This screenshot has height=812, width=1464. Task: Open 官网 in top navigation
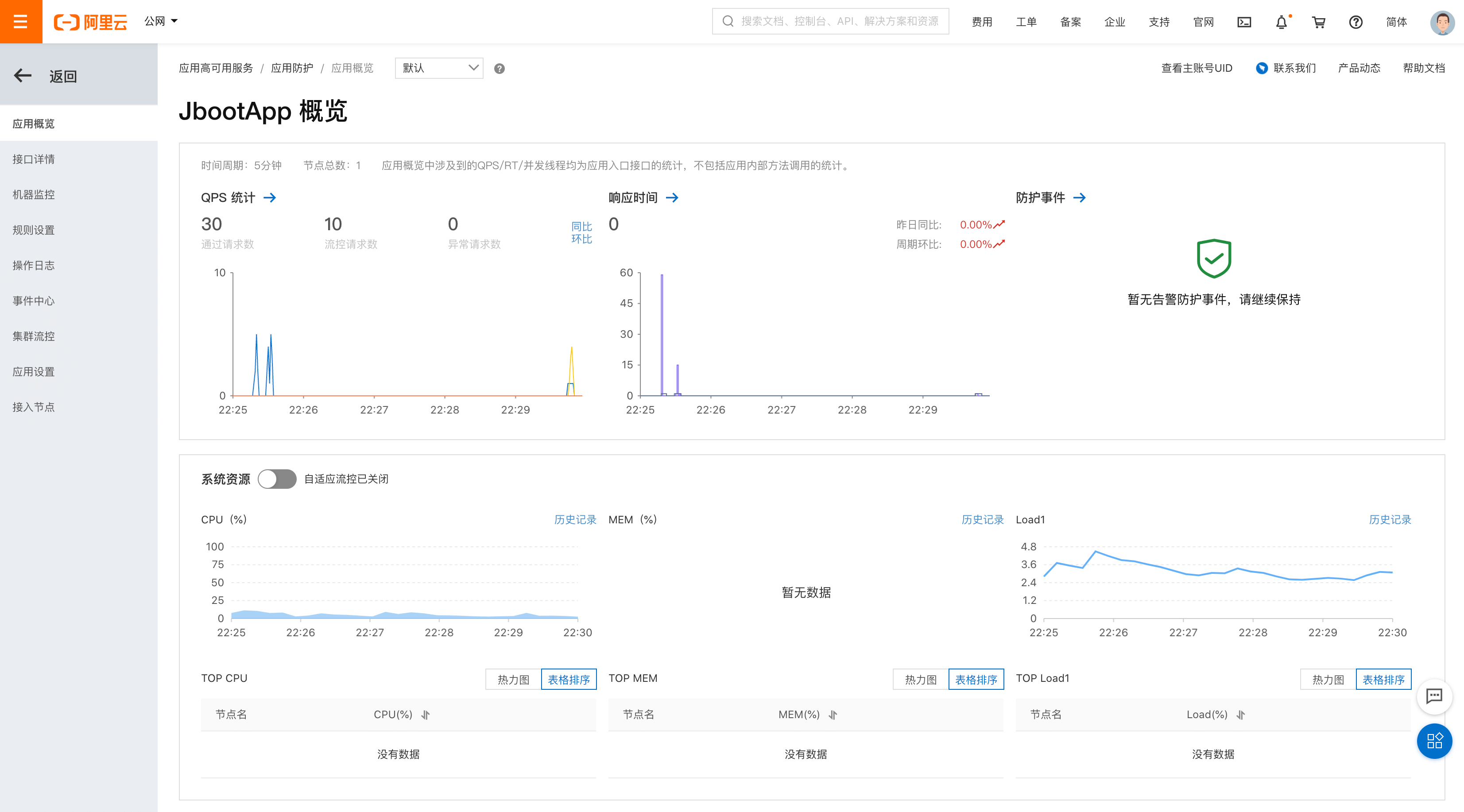(x=1203, y=22)
